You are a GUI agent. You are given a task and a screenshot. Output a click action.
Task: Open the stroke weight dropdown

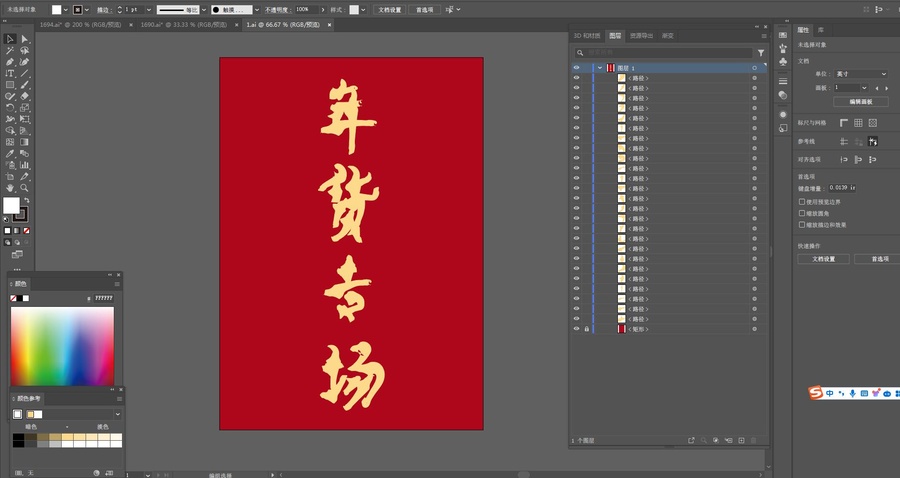click(149, 10)
